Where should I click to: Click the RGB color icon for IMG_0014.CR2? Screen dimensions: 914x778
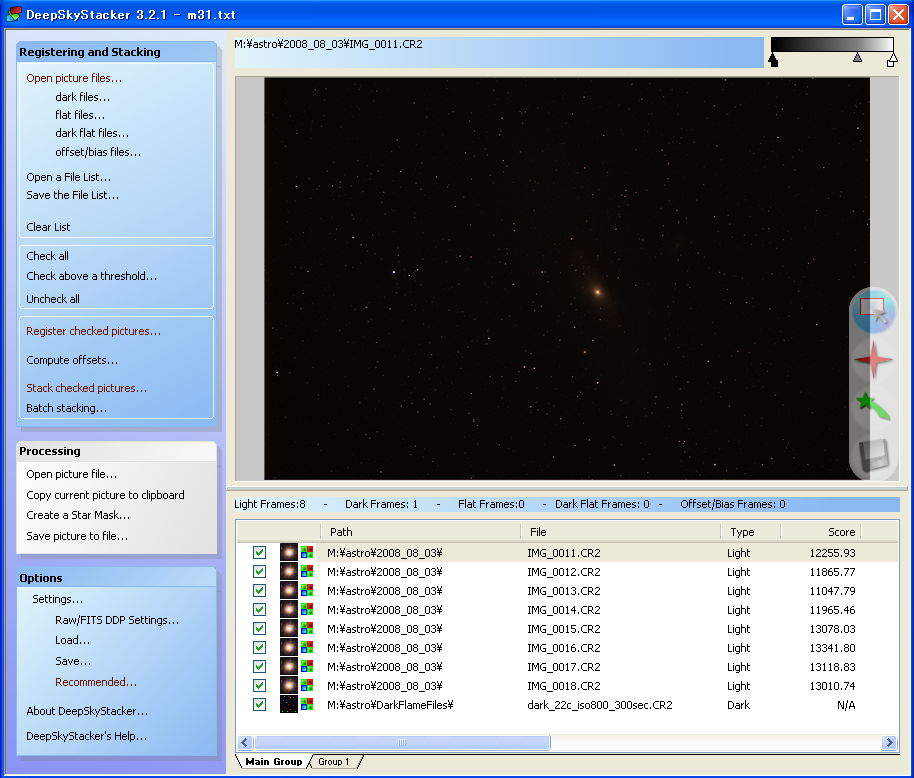tap(307, 609)
